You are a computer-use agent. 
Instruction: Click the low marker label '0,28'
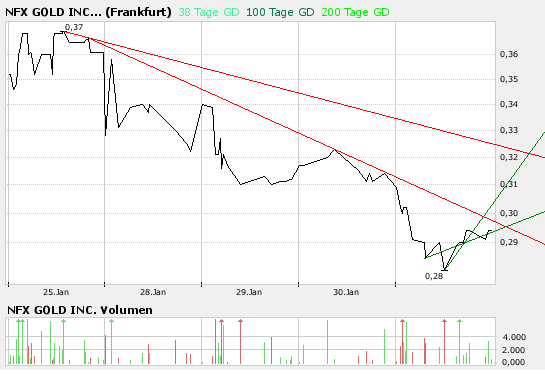434,276
